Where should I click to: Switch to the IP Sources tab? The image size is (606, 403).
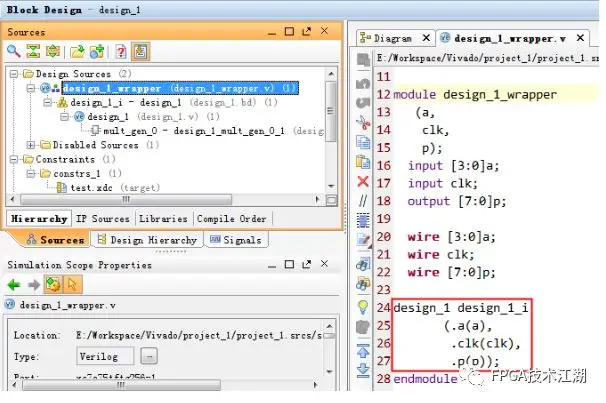tap(104, 219)
